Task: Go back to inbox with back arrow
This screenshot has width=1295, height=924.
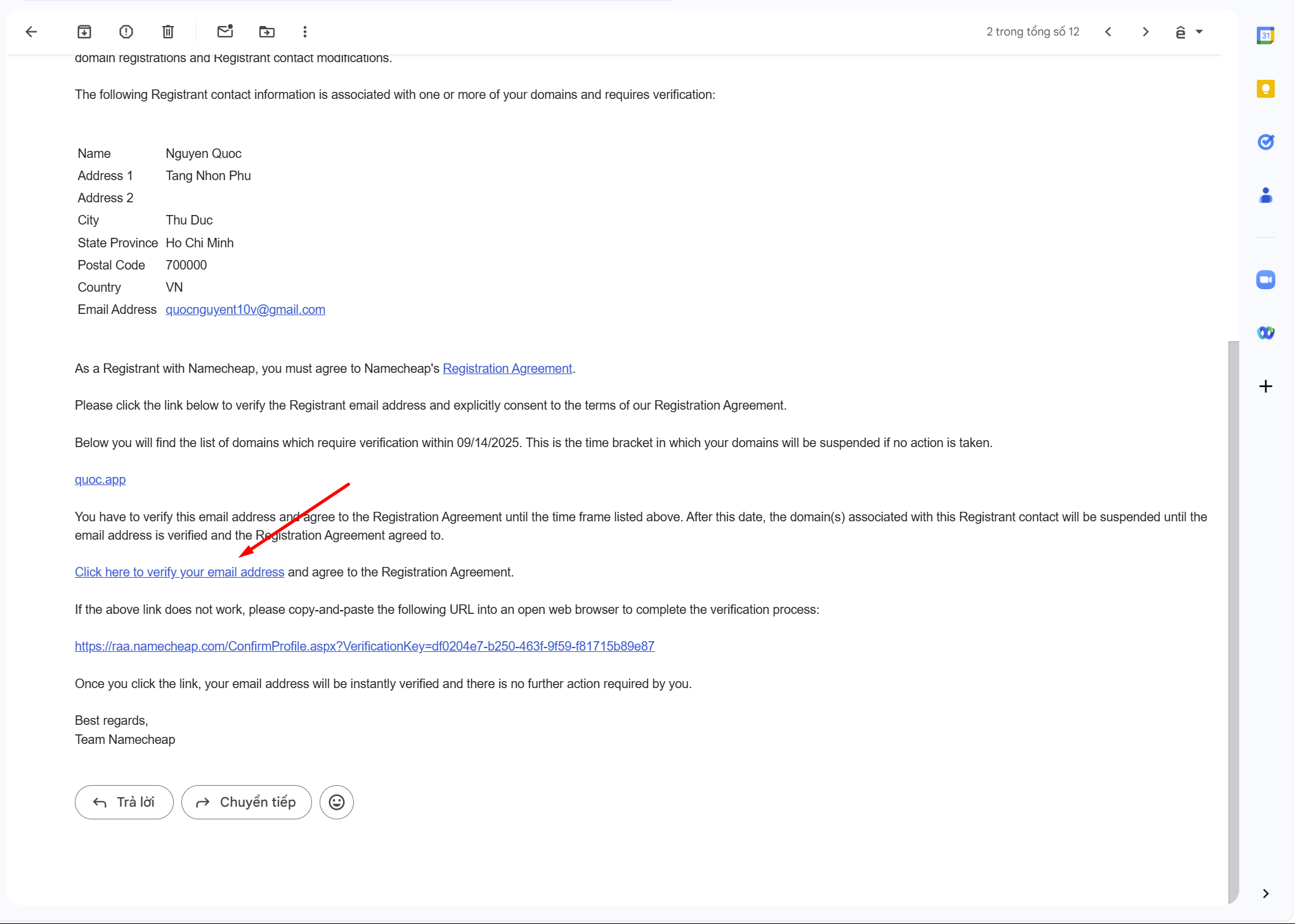Action: [x=31, y=32]
